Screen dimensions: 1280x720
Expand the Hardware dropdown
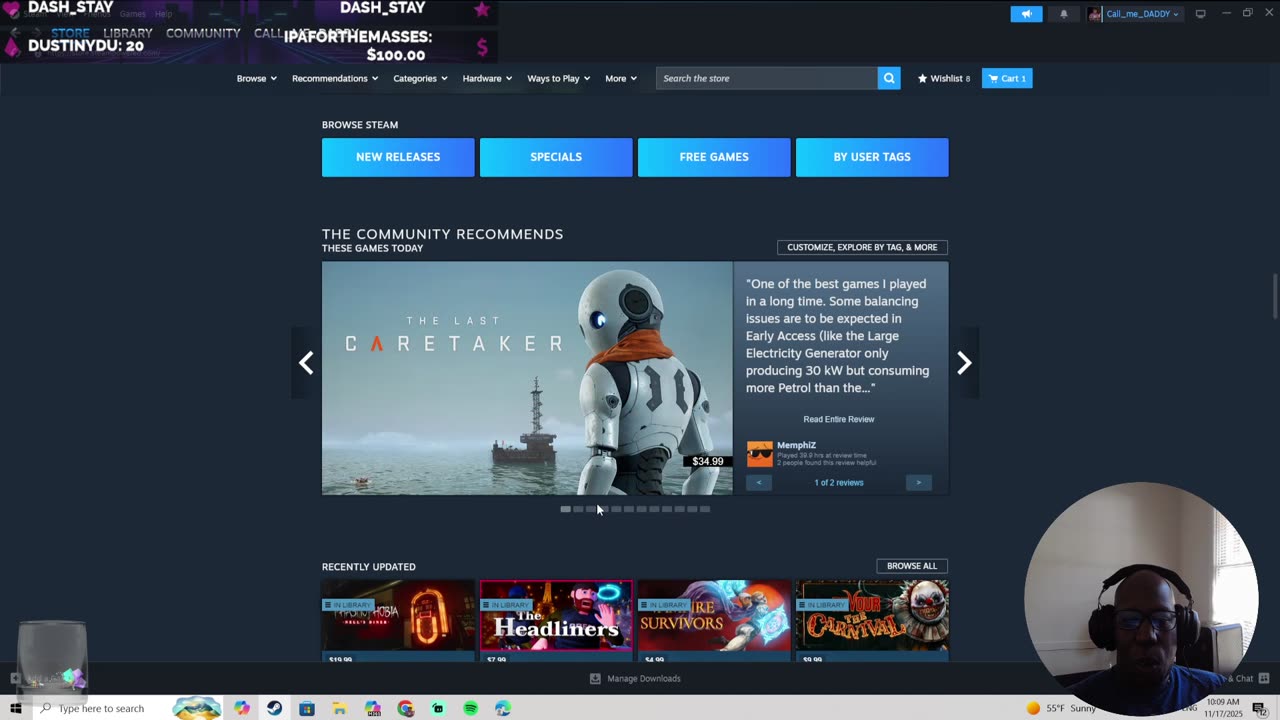(487, 78)
